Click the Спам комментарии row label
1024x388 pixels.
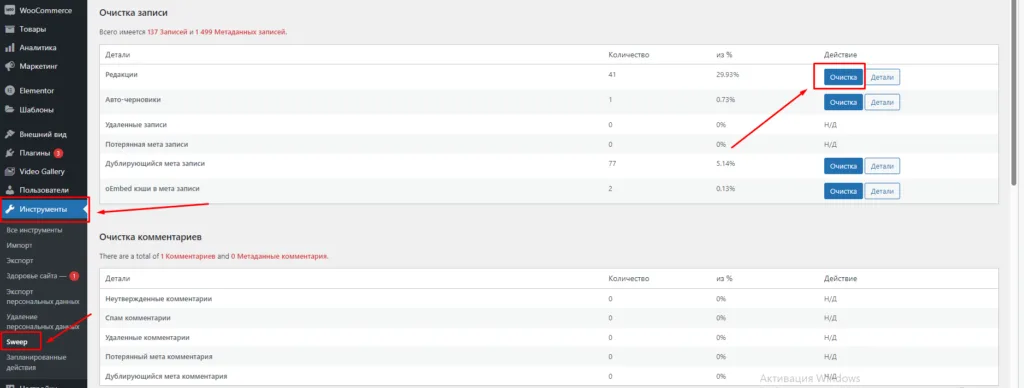click(x=138, y=318)
